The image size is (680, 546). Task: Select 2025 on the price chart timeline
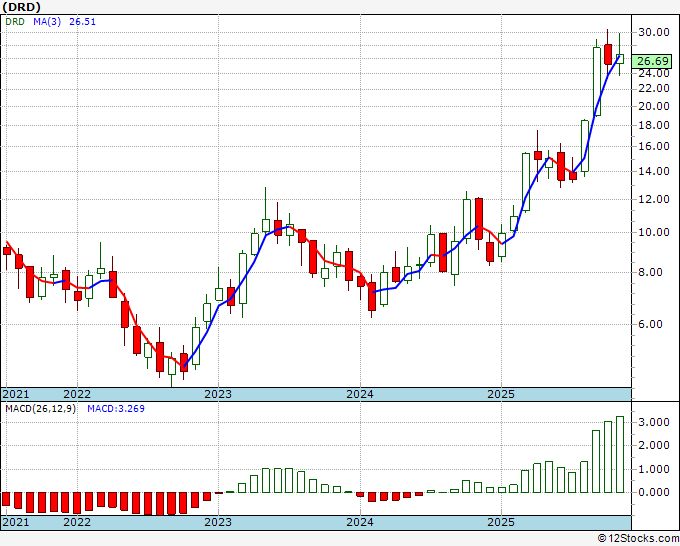pos(501,394)
